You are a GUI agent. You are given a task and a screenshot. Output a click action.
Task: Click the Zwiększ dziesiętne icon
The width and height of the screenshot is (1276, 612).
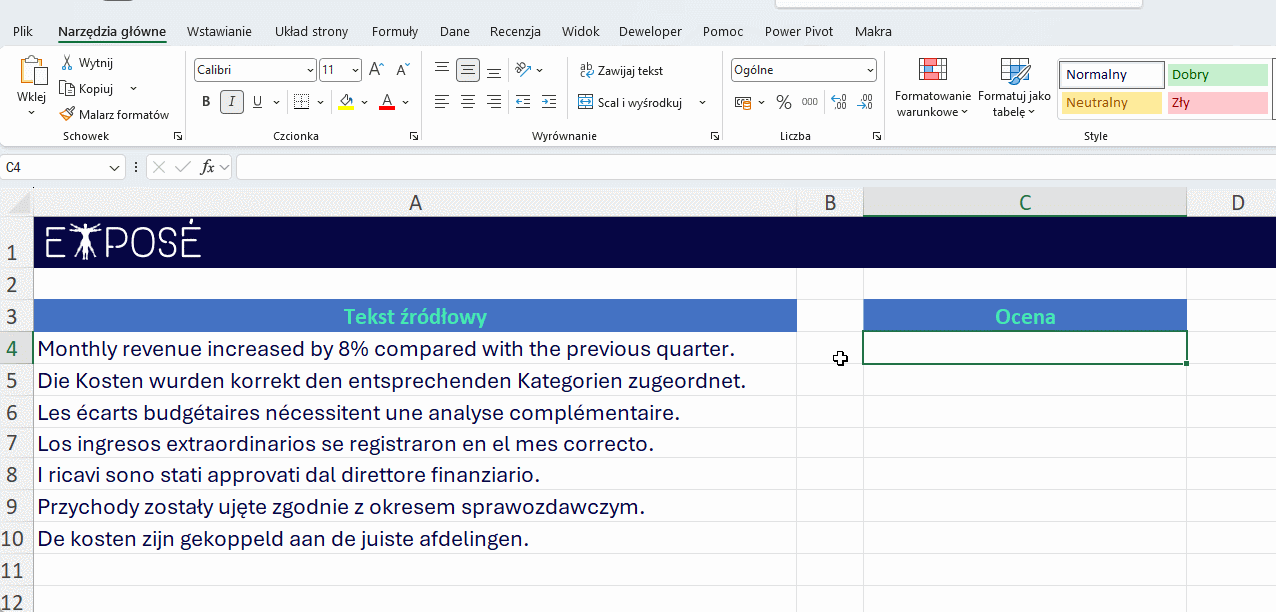tap(838, 101)
